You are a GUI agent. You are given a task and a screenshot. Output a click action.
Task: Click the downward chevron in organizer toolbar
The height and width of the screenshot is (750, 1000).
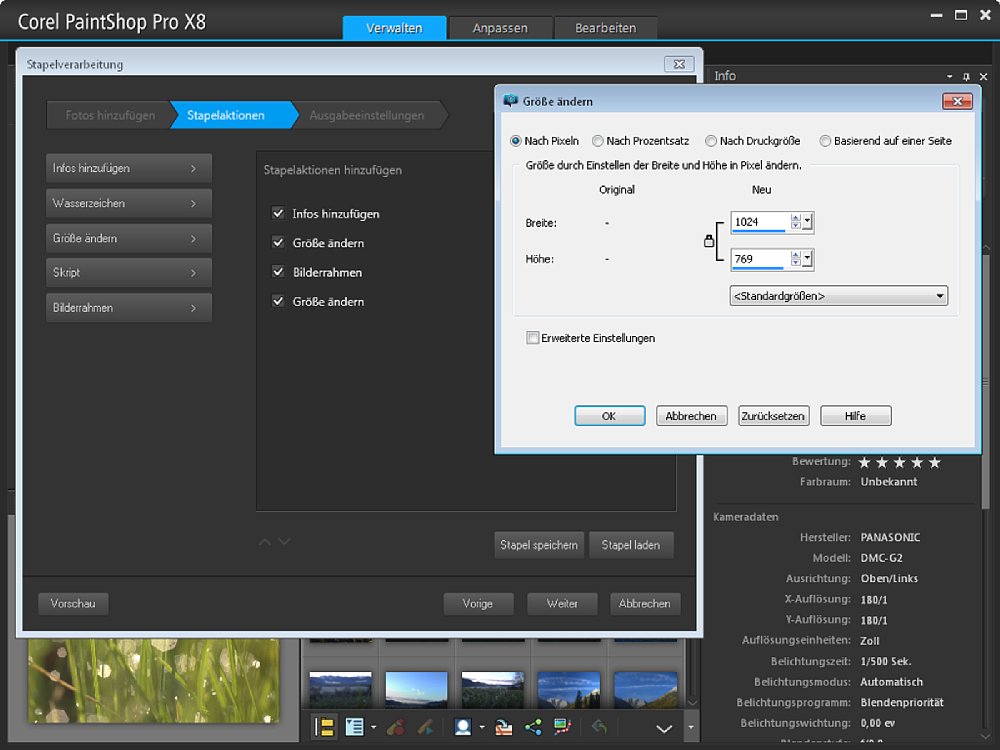click(664, 728)
